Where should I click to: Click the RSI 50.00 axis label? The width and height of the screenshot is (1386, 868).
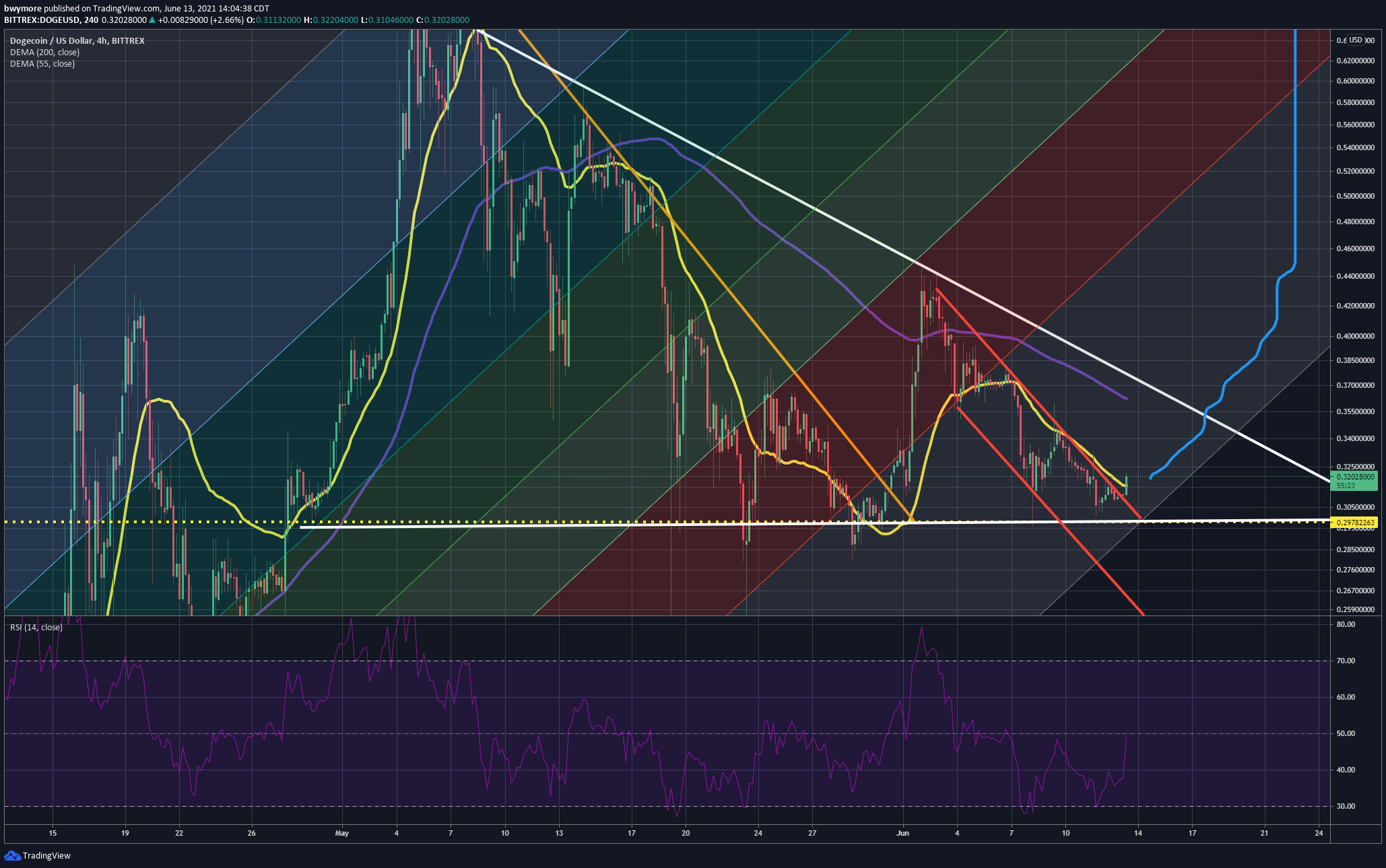[x=1346, y=733]
